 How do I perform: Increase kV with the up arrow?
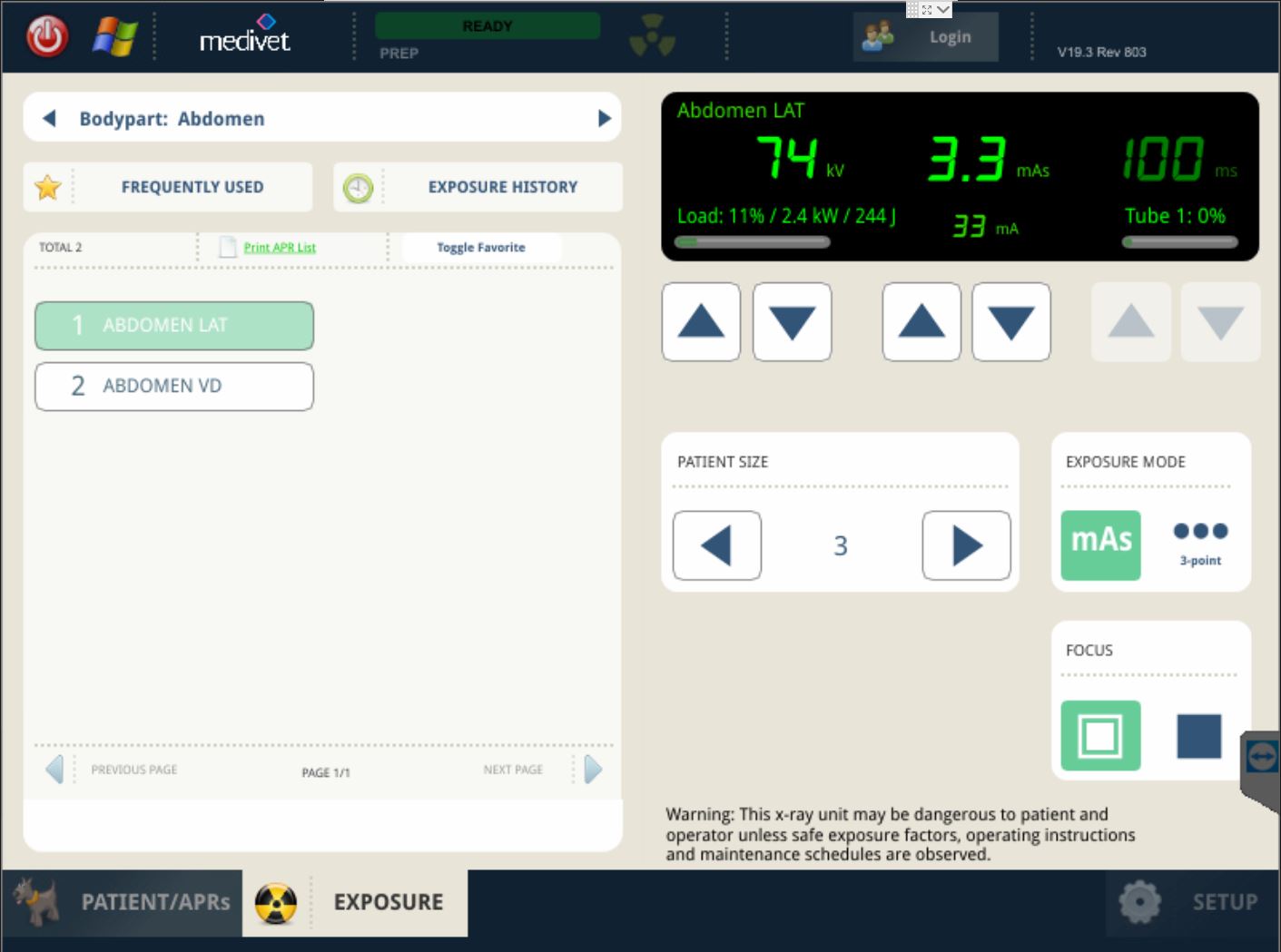tap(701, 322)
